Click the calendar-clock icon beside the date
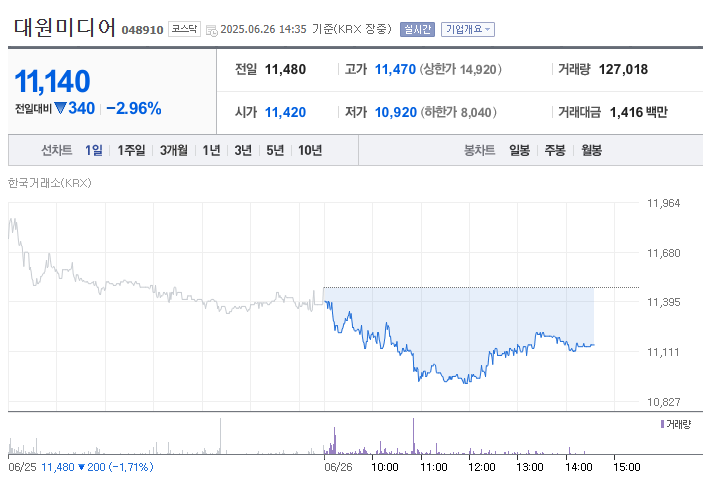 [x=211, y=30]
